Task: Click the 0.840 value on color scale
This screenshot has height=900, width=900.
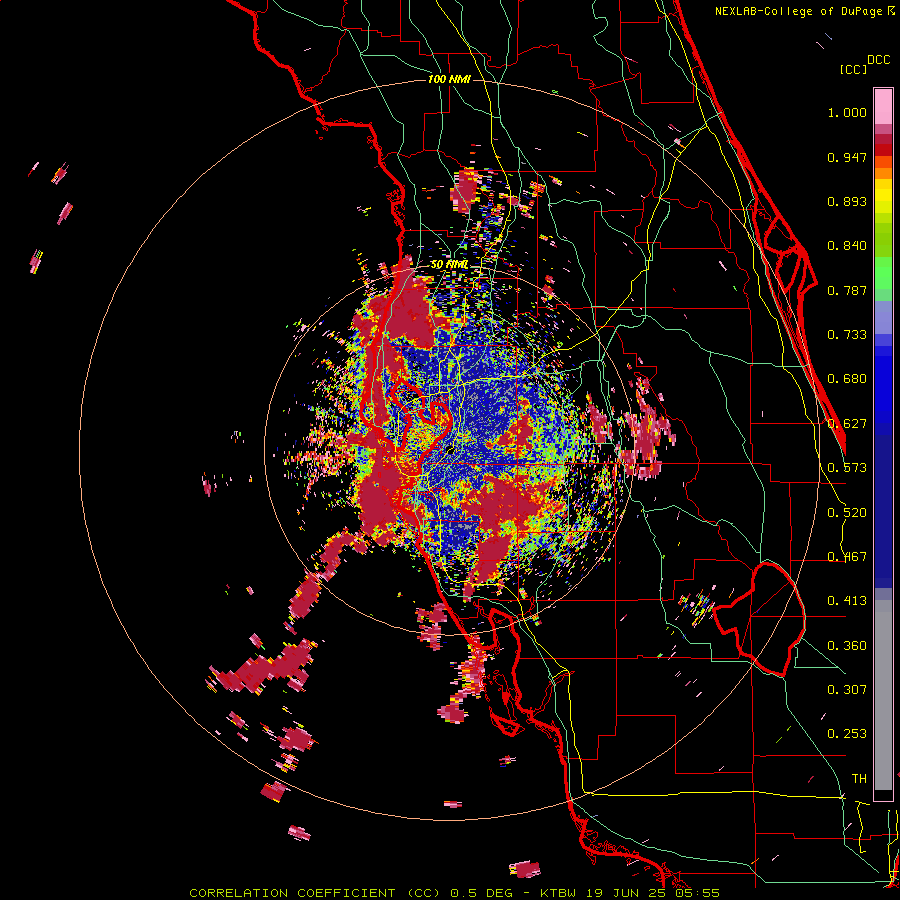Action: pos(847,246)
